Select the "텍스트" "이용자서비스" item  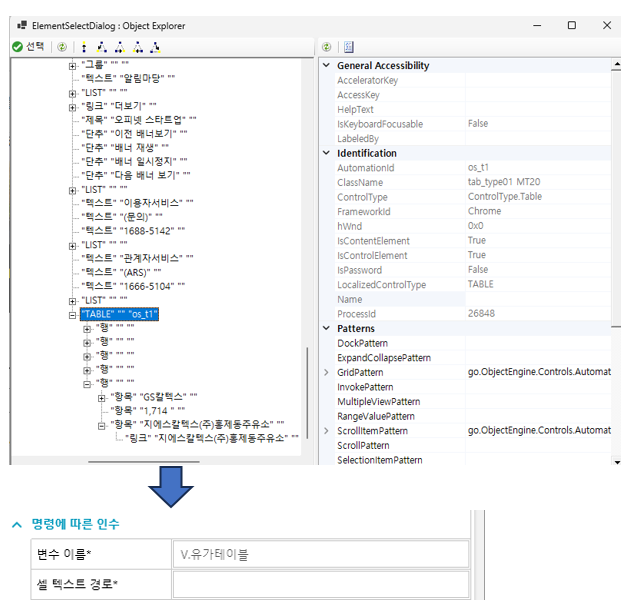tap(137, 203)
